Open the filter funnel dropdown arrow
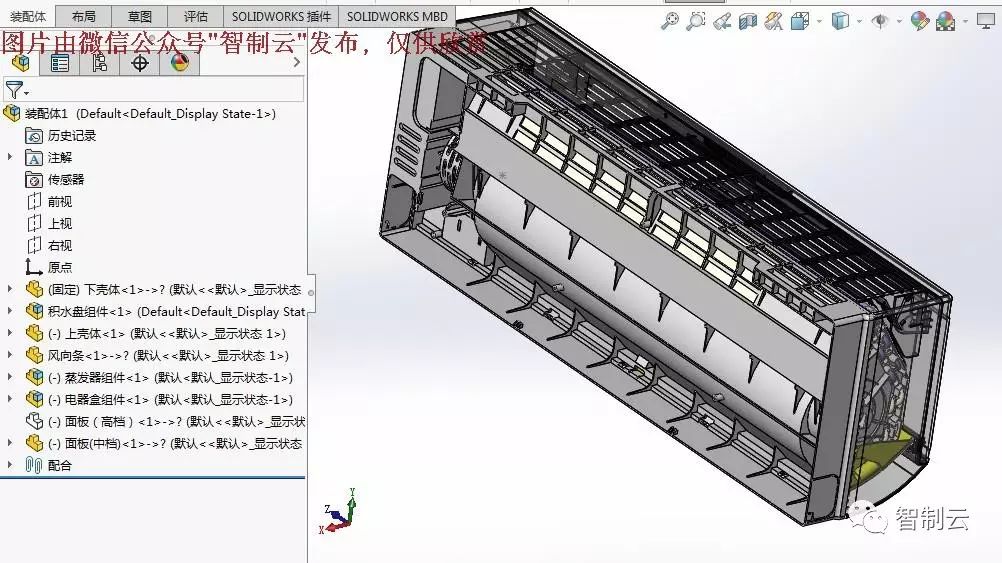 tap(26, 94)
